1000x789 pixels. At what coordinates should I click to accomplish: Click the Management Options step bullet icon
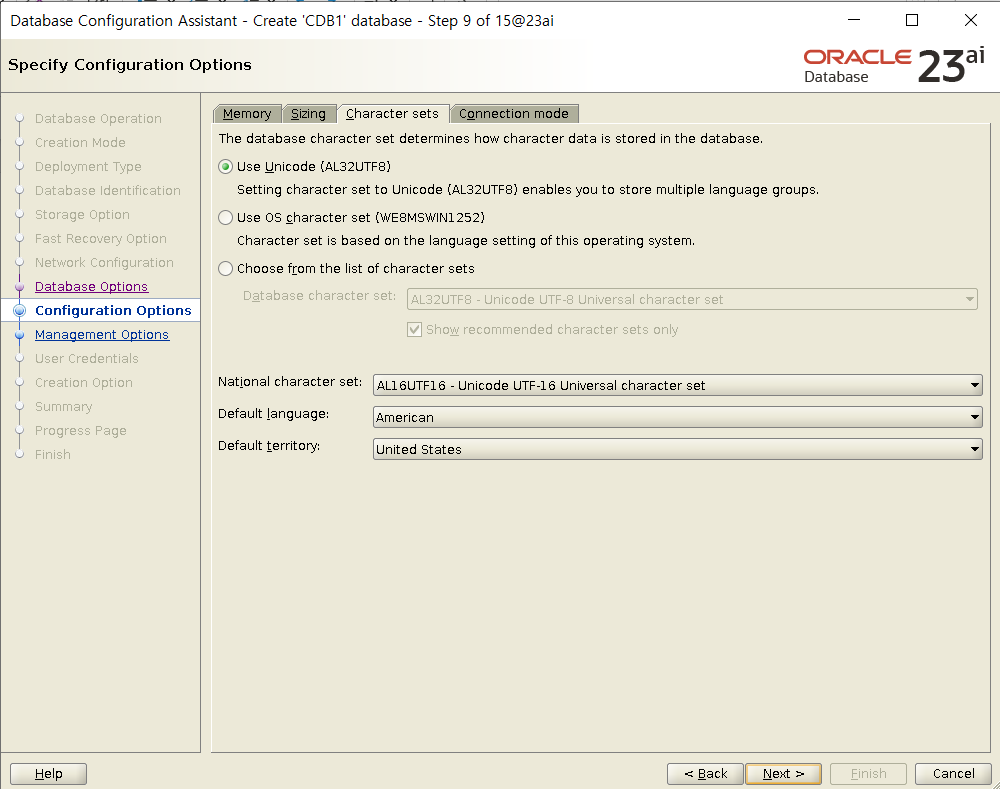[x=20, y=334]
